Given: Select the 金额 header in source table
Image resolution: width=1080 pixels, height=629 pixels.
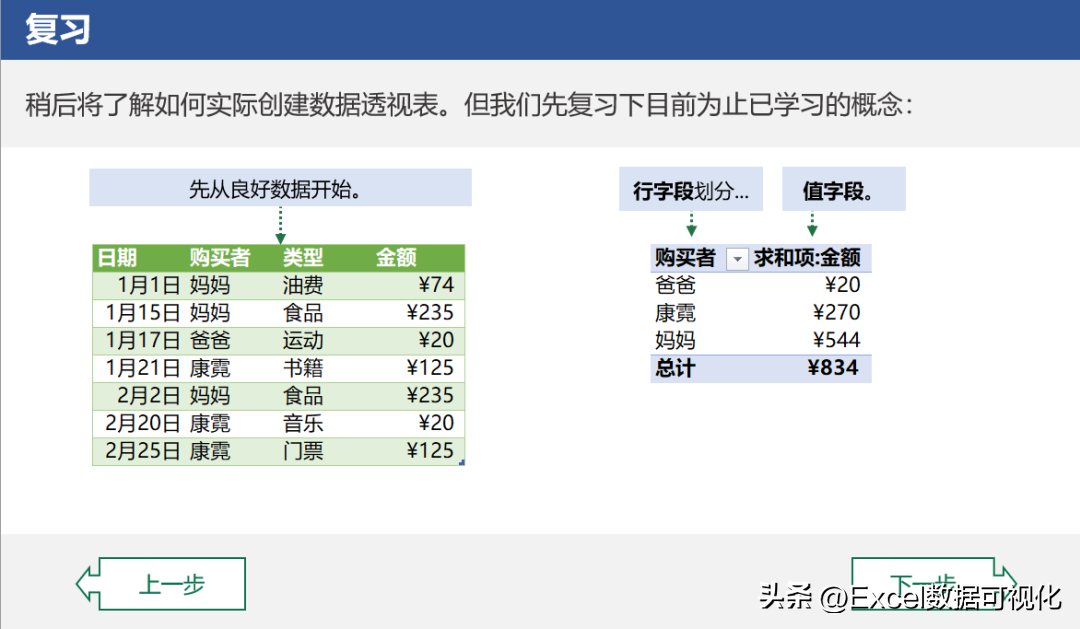Looking at the screenshot, I should 396,258.
